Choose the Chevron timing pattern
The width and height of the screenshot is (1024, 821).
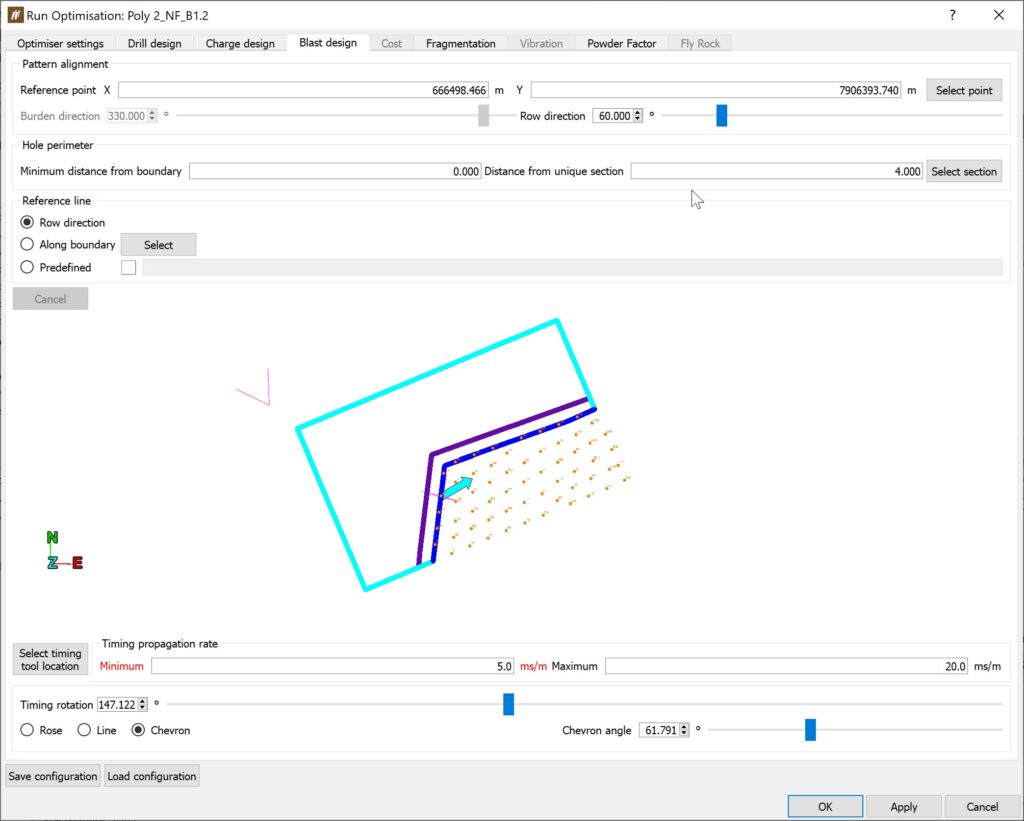(138, 730)
